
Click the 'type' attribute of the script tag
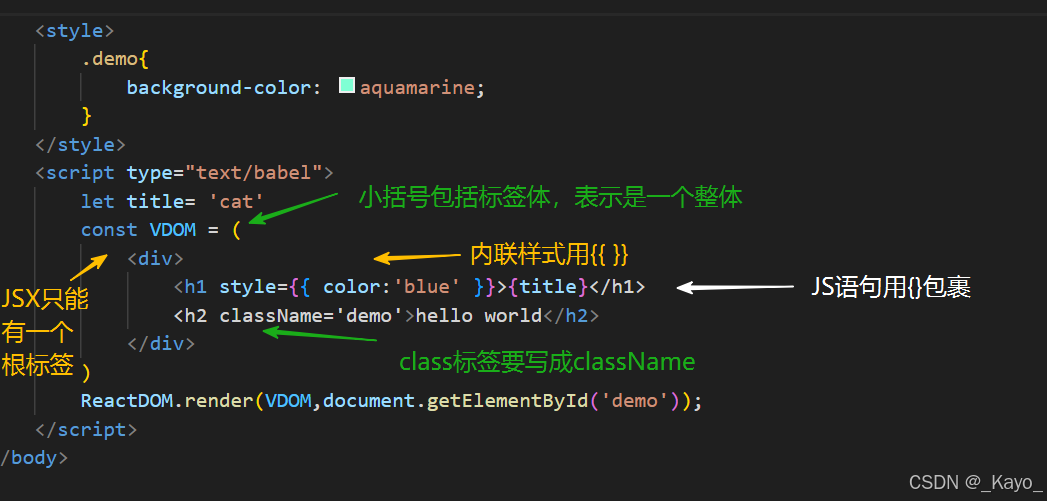click(x=150, y=173)
